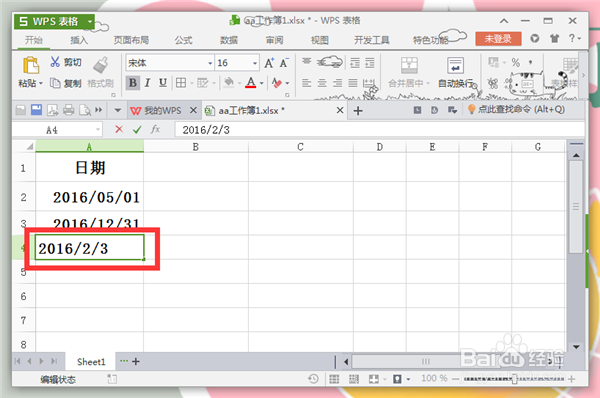Select cell A2 containing 2016/05/01
The height and width of the screenshot is (398, 600).
[90, 197]
